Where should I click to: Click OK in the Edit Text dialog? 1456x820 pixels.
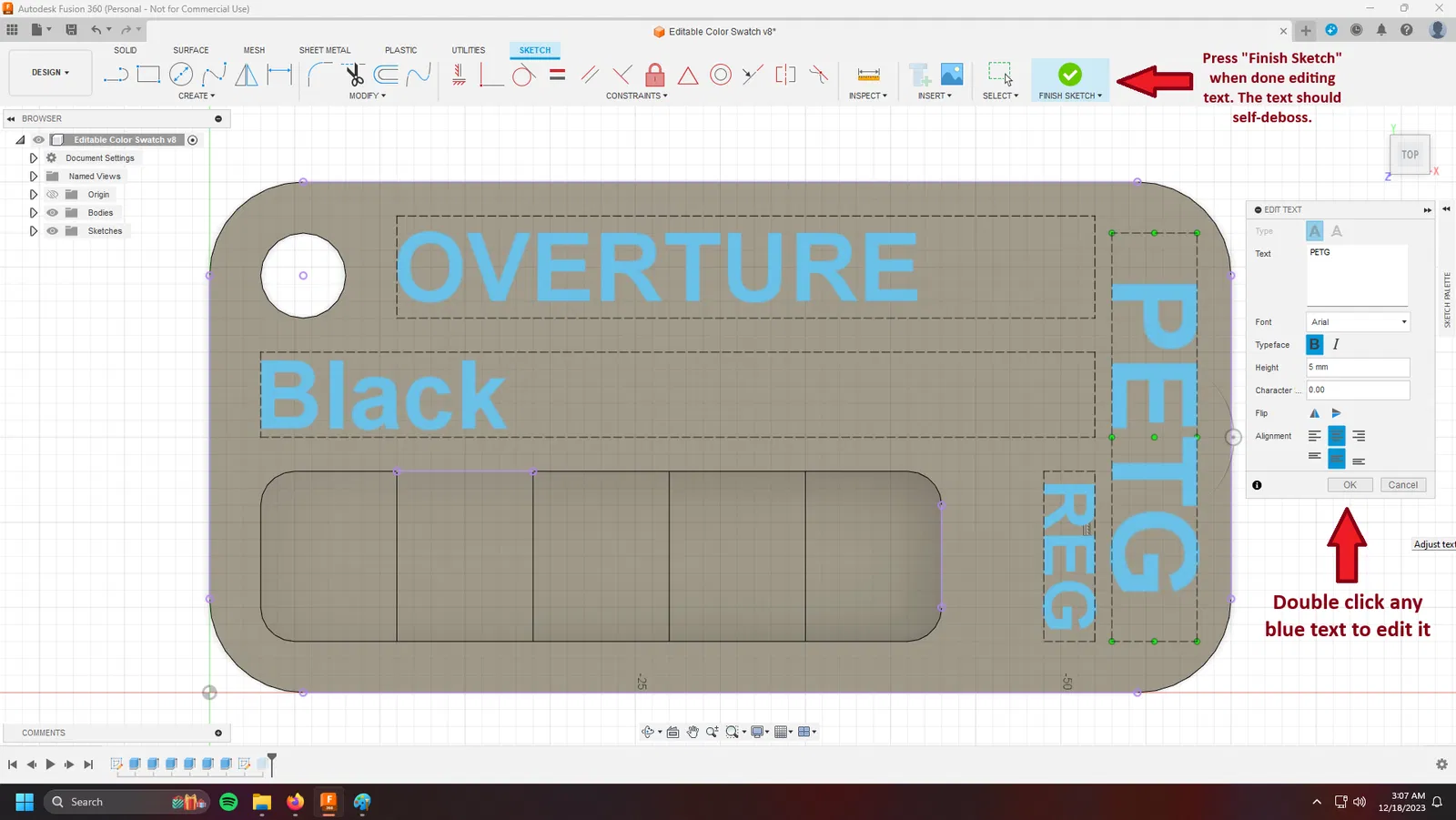(x=1350, y=485)
